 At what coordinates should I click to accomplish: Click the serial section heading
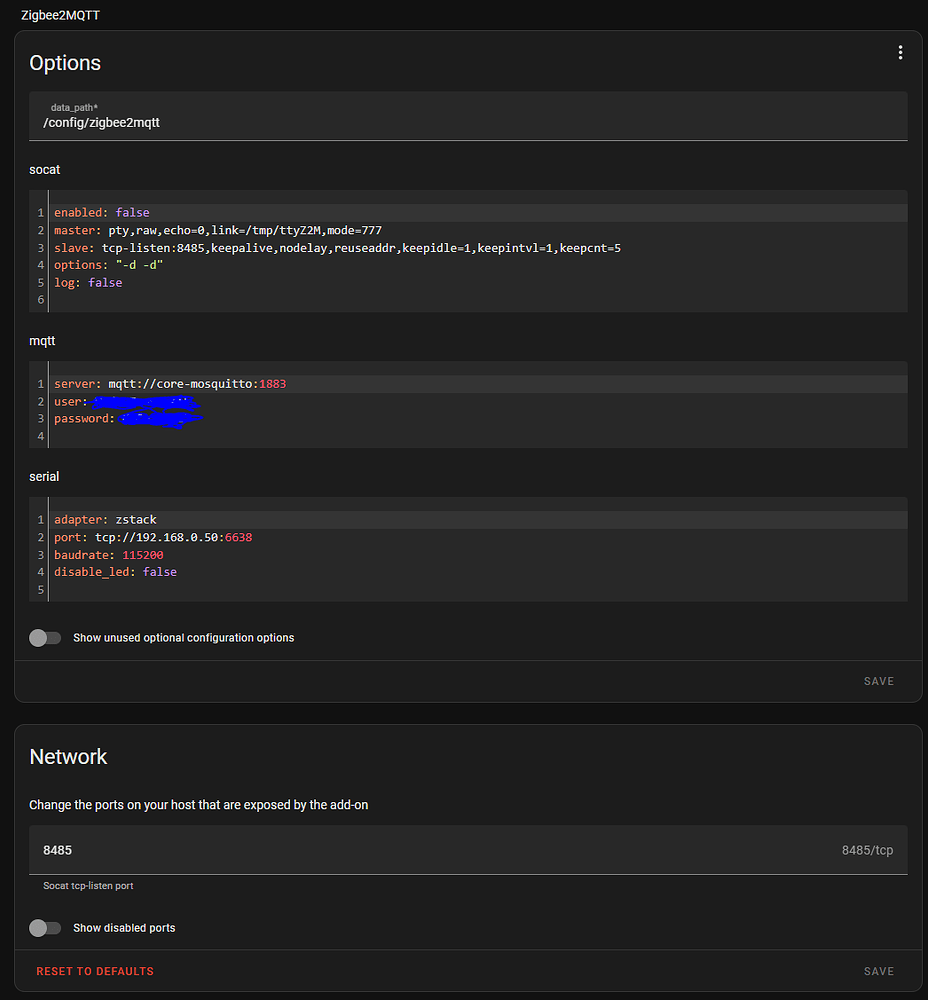(x=43, y=476)
